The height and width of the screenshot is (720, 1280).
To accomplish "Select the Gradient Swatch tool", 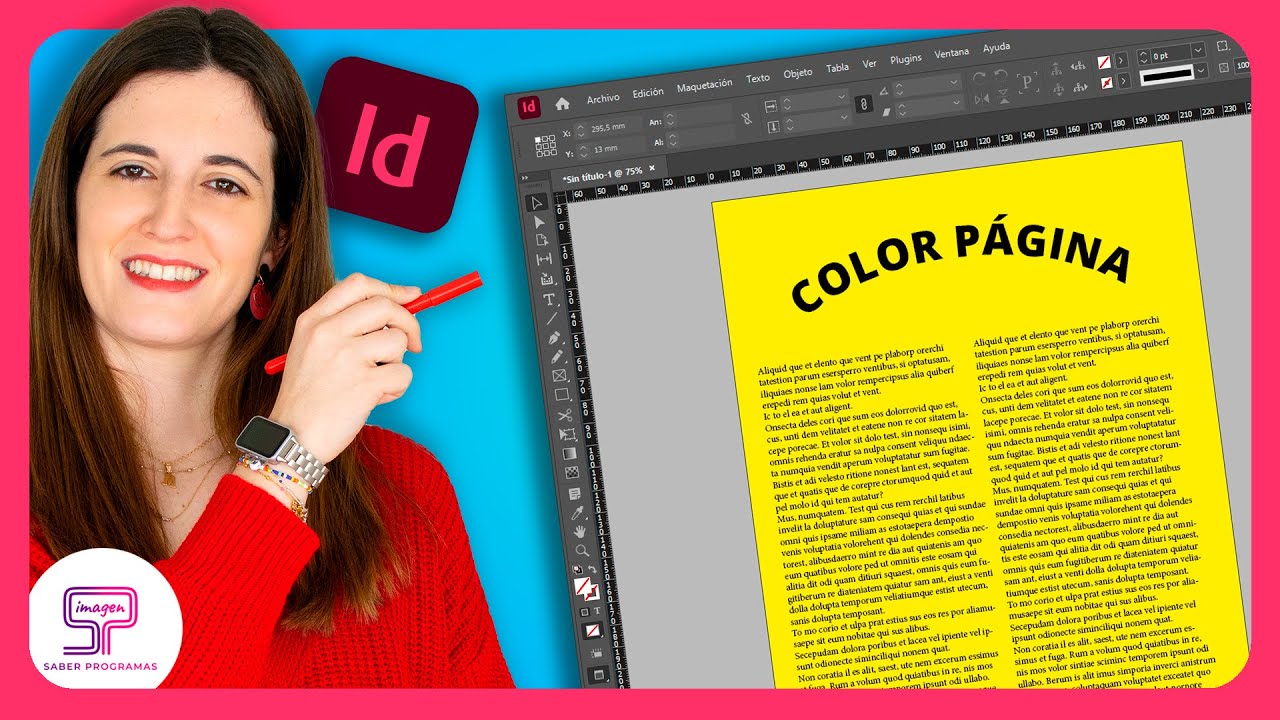I will [568, 454].
